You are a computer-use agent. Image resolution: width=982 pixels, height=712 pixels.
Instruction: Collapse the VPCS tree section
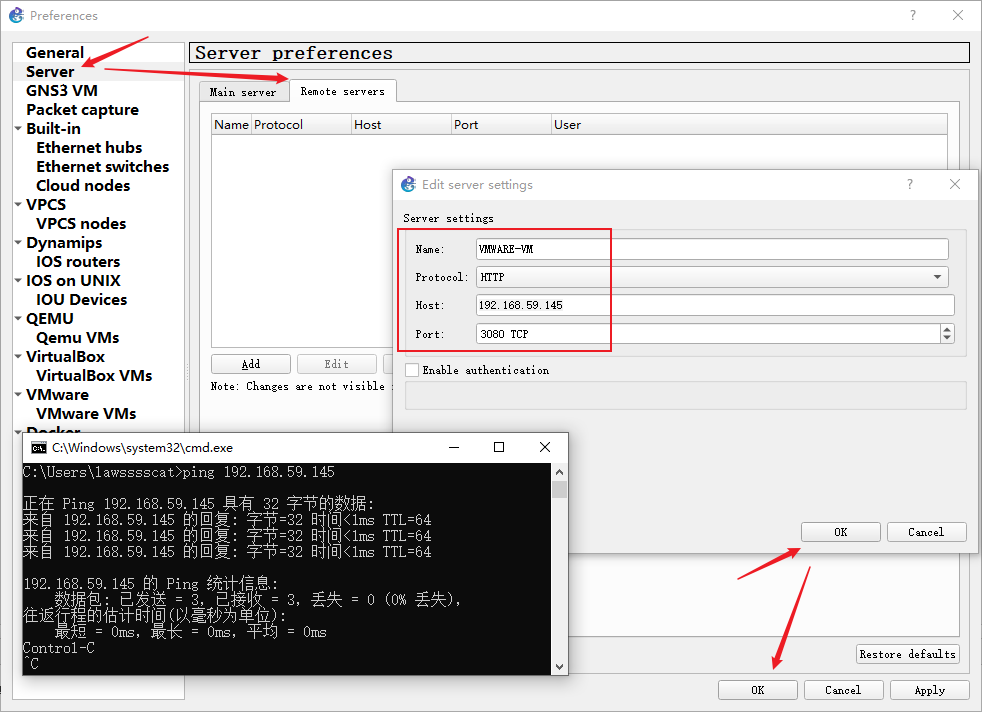(18, 204)
